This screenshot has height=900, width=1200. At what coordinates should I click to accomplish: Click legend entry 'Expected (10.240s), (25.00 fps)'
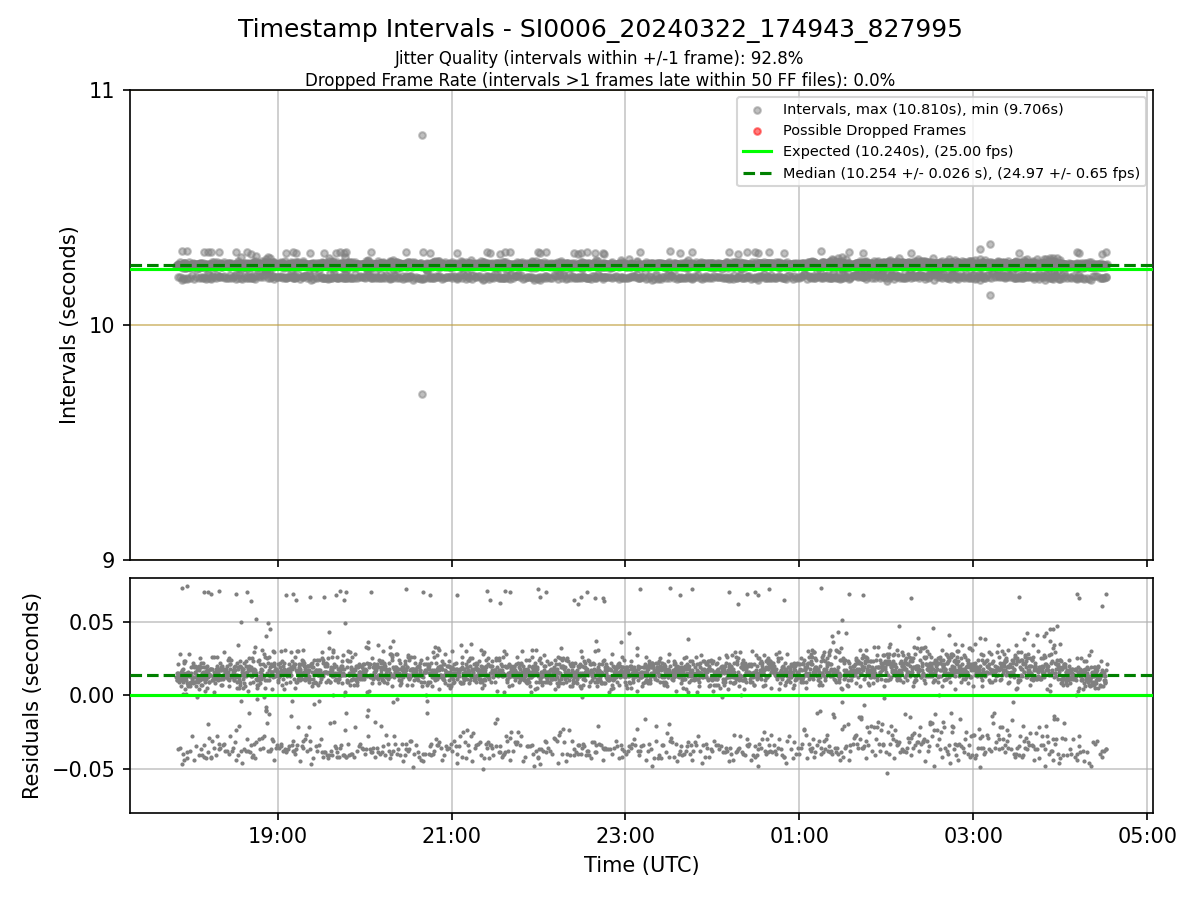[x=898, y=151]
